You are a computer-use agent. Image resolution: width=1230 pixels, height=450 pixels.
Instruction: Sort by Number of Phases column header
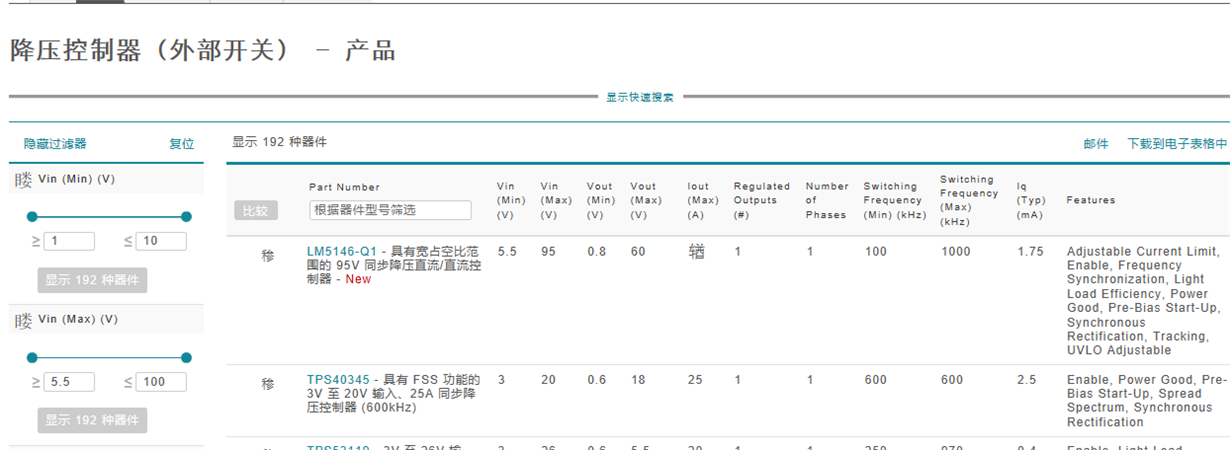point(827,200)
